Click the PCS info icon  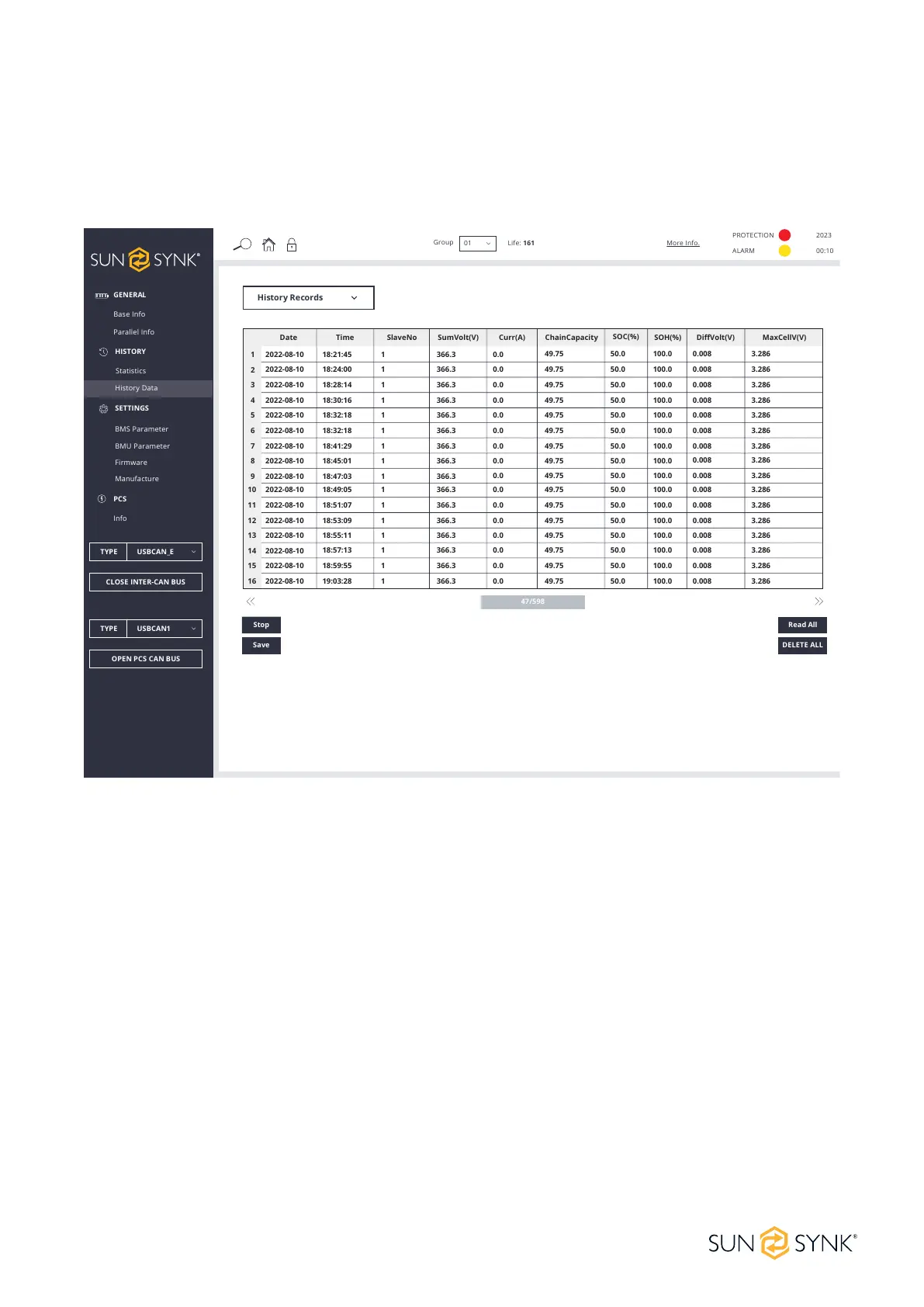(101, 499)
